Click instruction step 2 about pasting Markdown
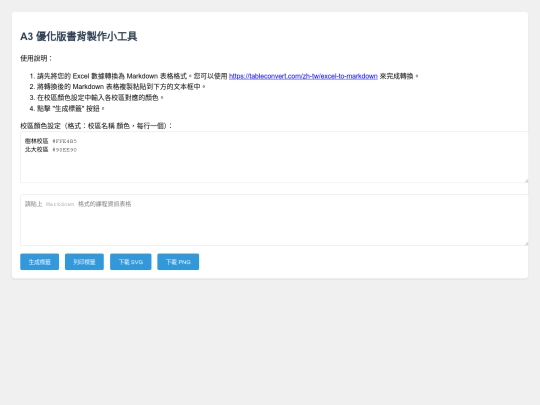The width and height of the screenshot is (540, 405). pyautogui.click(x=121, y=87)
